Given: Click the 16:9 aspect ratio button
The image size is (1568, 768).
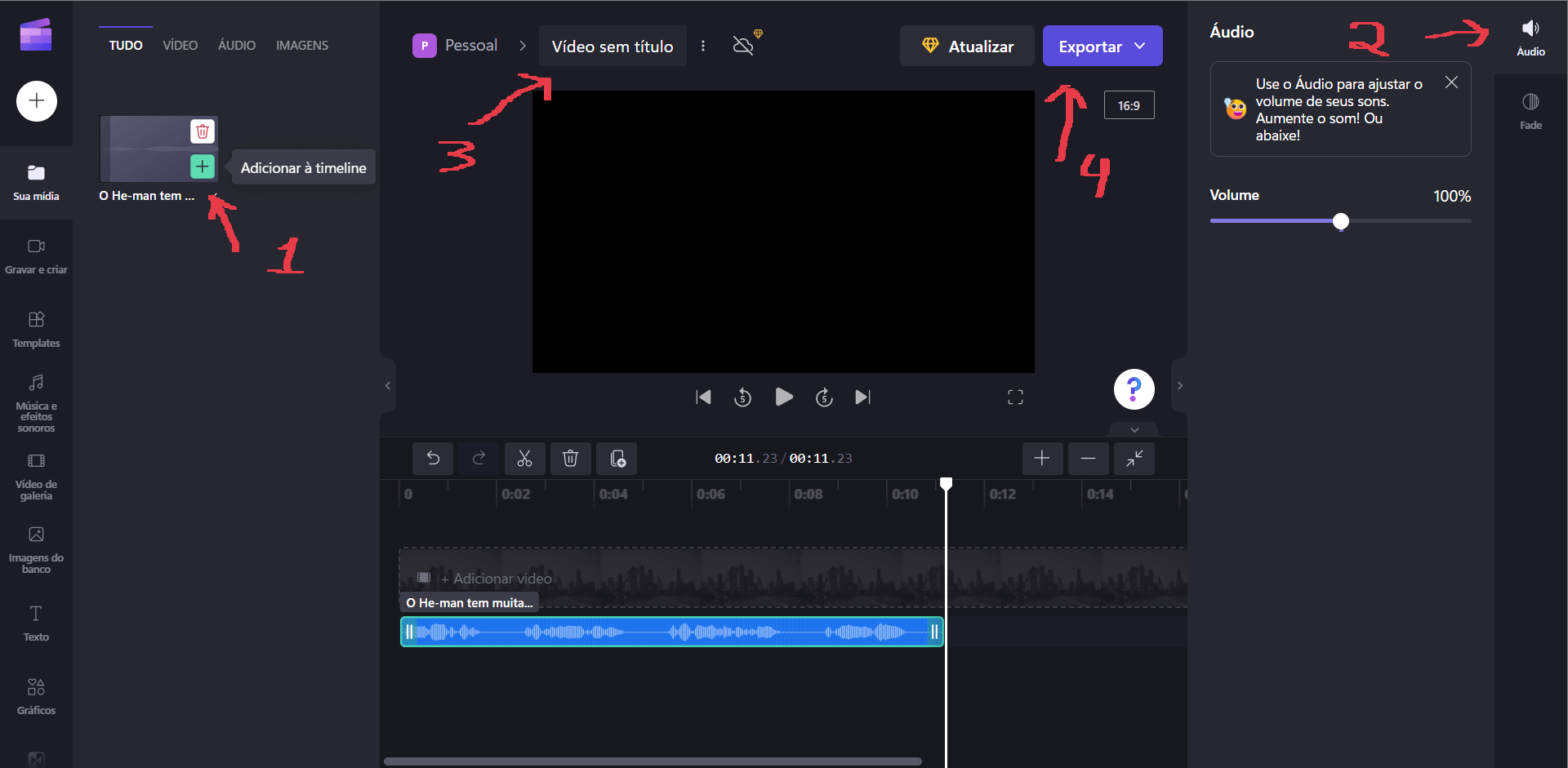Looking at the screenshot, I should coord(1129,106).
